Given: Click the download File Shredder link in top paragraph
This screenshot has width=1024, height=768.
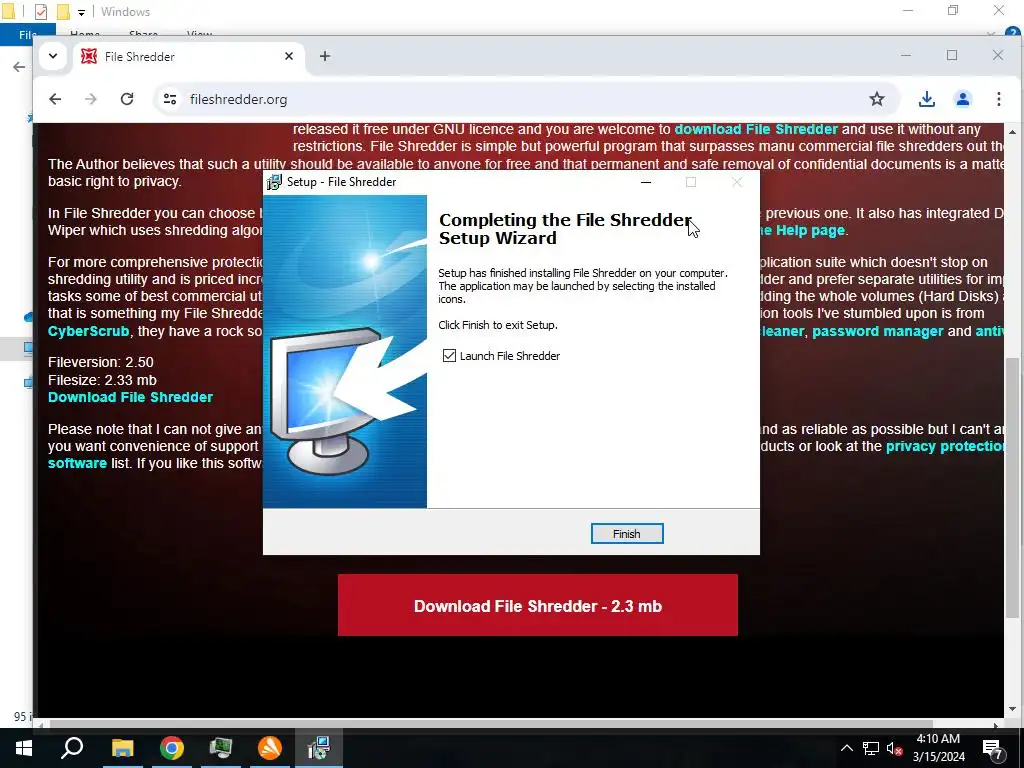Looking at the screenshot, I should click(x=756, y=129).
